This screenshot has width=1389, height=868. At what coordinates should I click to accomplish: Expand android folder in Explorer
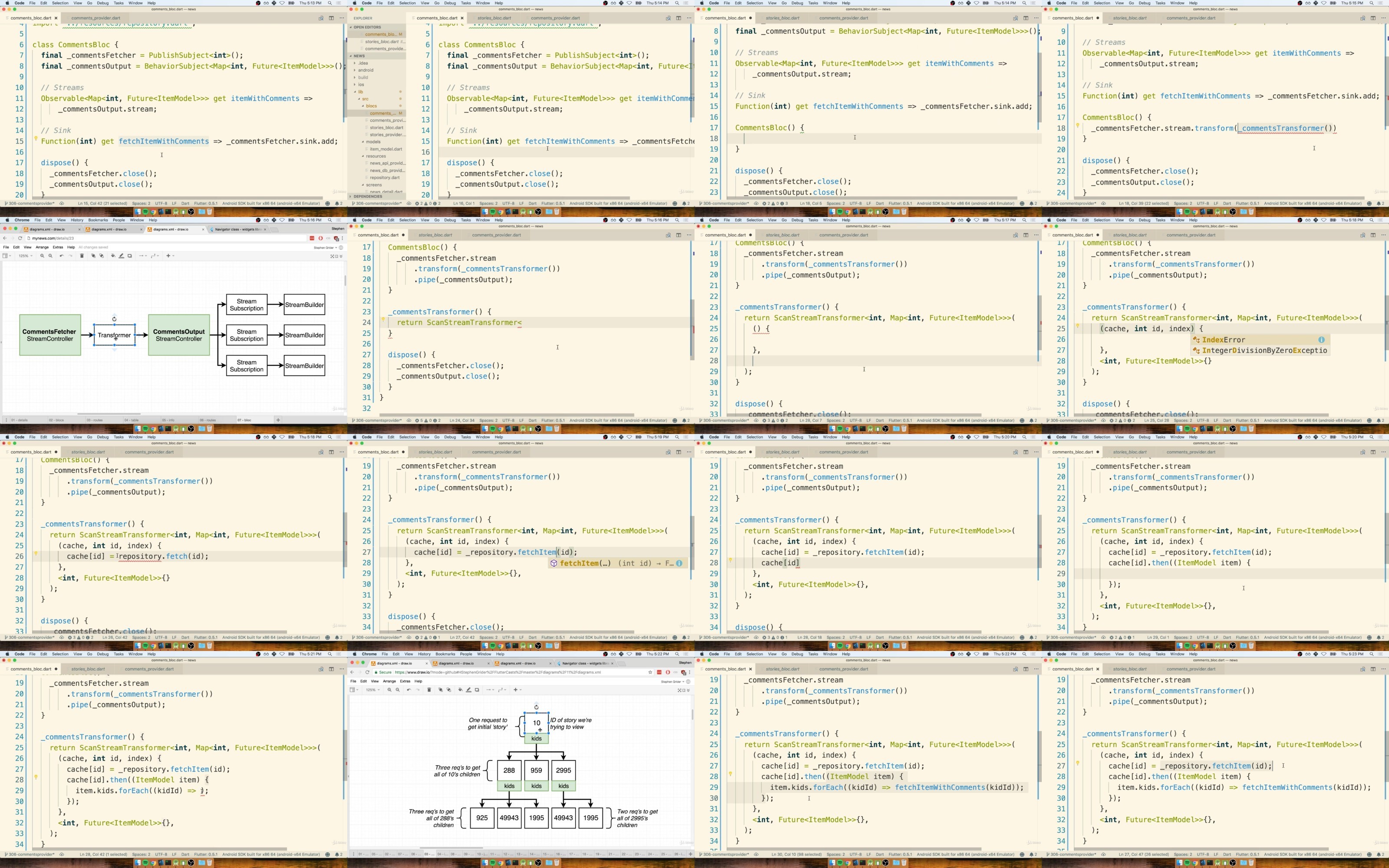pyautogui.click(x=376, y=71)
